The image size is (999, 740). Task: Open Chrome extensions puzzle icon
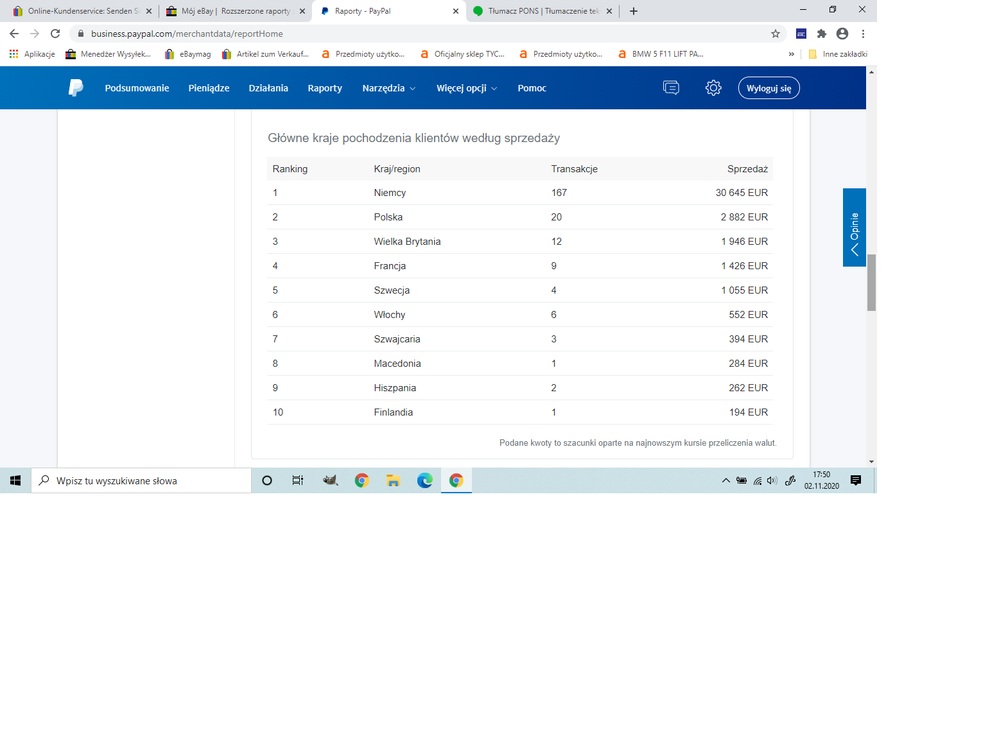point(821,33)
